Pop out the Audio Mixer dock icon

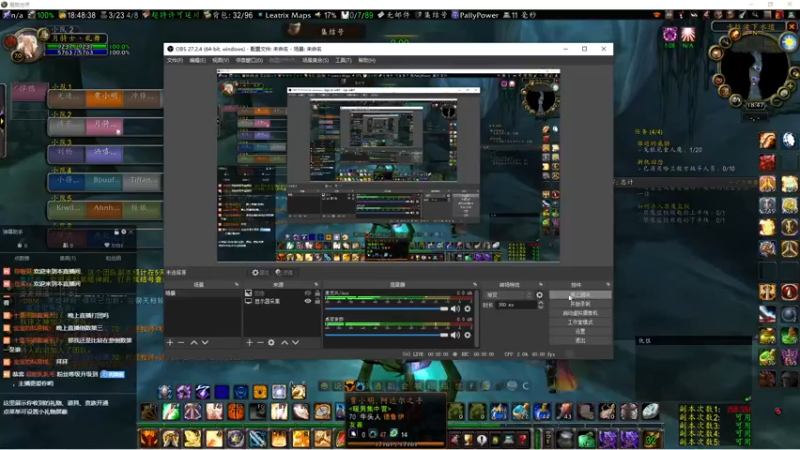pos(475,284)
